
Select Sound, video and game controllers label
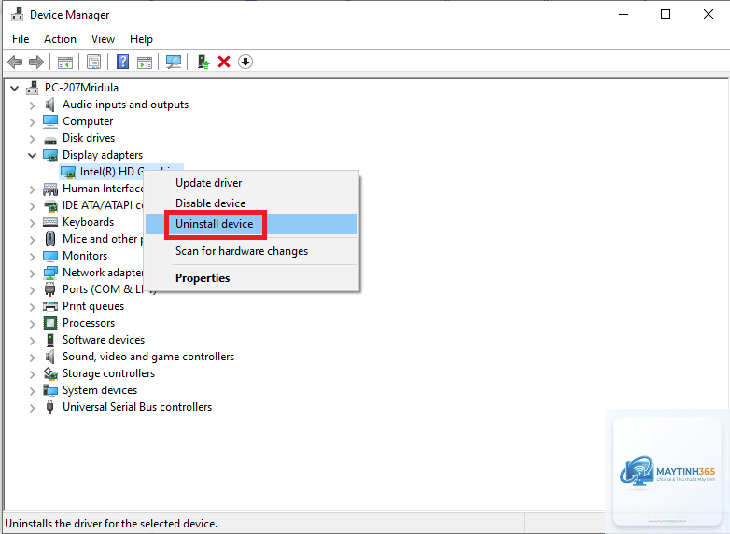click(x=148, y=357)
